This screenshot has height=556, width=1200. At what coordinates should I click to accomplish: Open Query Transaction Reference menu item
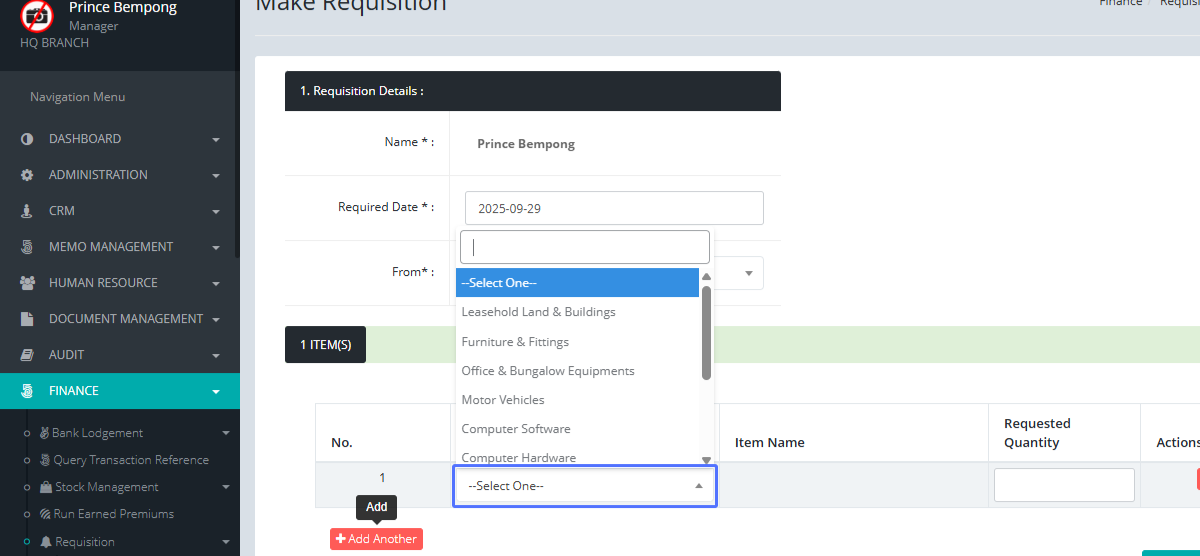click(x=130, y=460)
